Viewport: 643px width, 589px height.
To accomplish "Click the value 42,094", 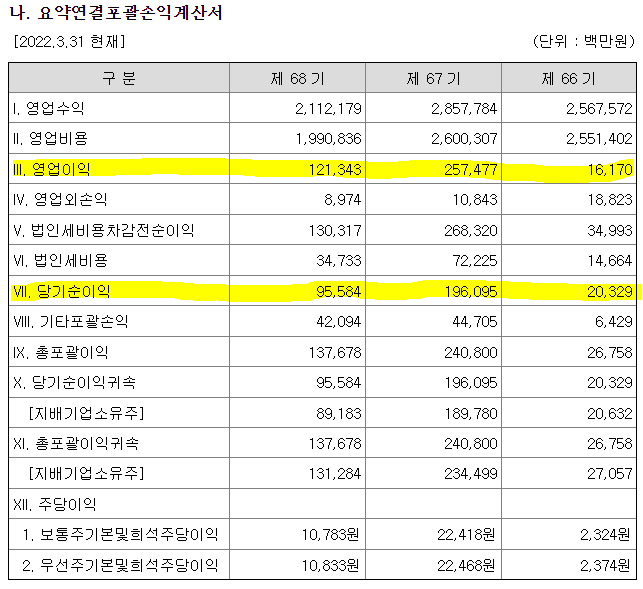I will pyautogui.click(x=339, y=322).
